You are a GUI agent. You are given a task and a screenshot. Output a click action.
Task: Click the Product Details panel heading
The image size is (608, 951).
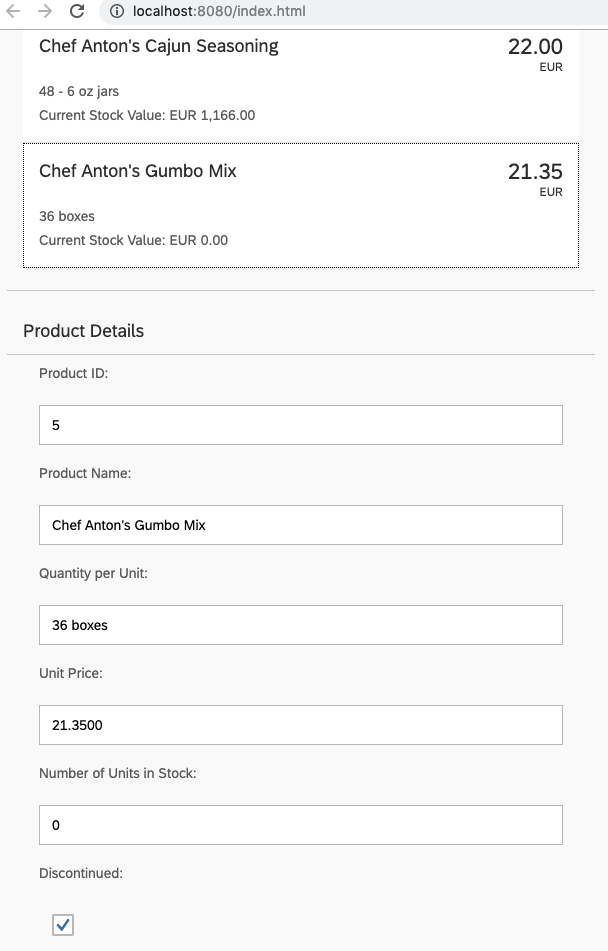tap(84, 331)
